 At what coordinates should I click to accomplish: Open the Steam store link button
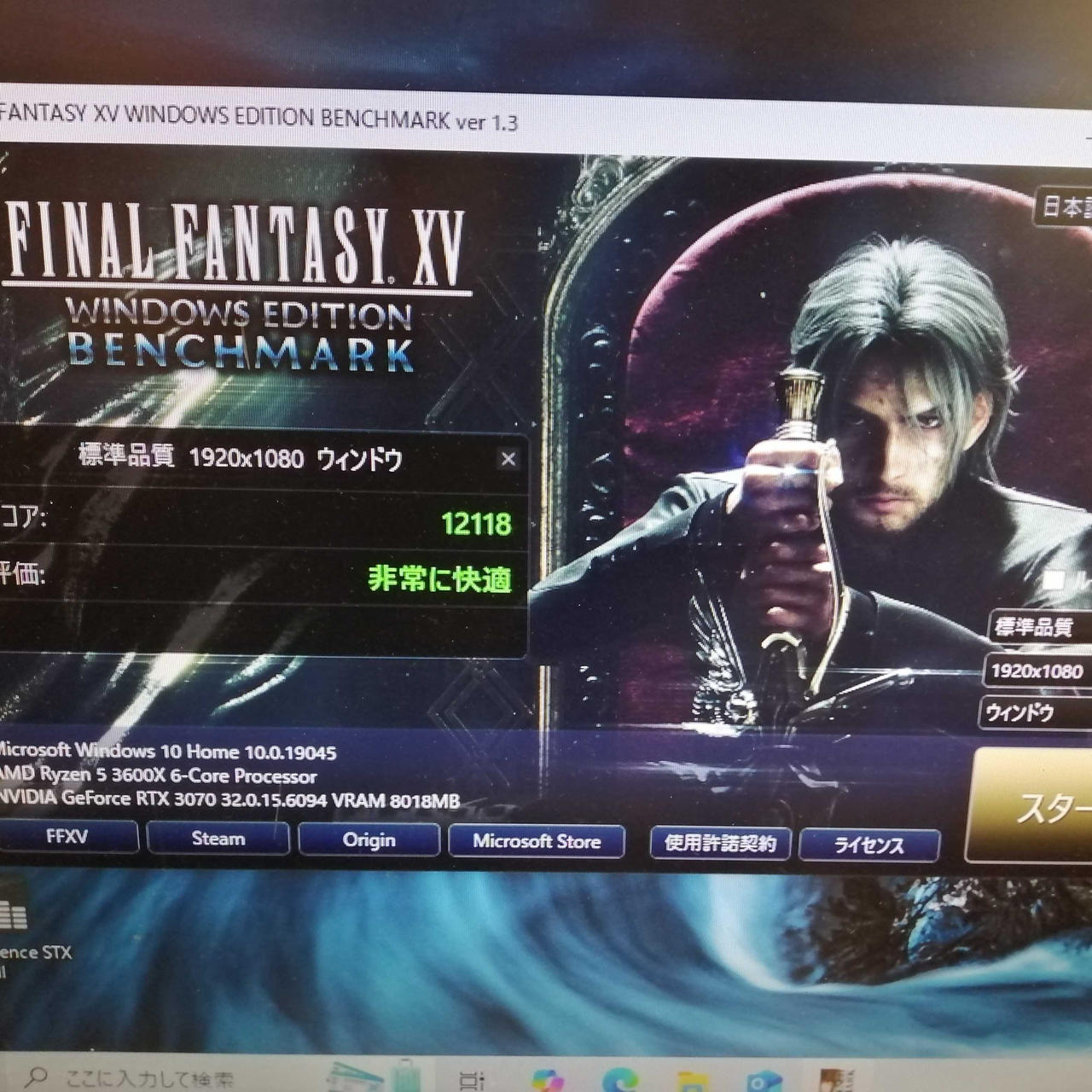218,839
